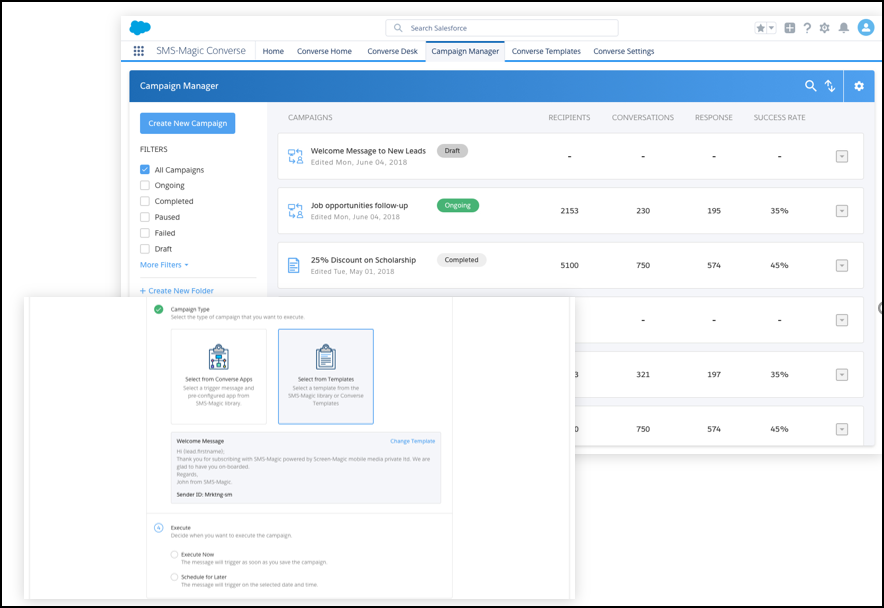Click the CONVERSATIONS column header

643,117
